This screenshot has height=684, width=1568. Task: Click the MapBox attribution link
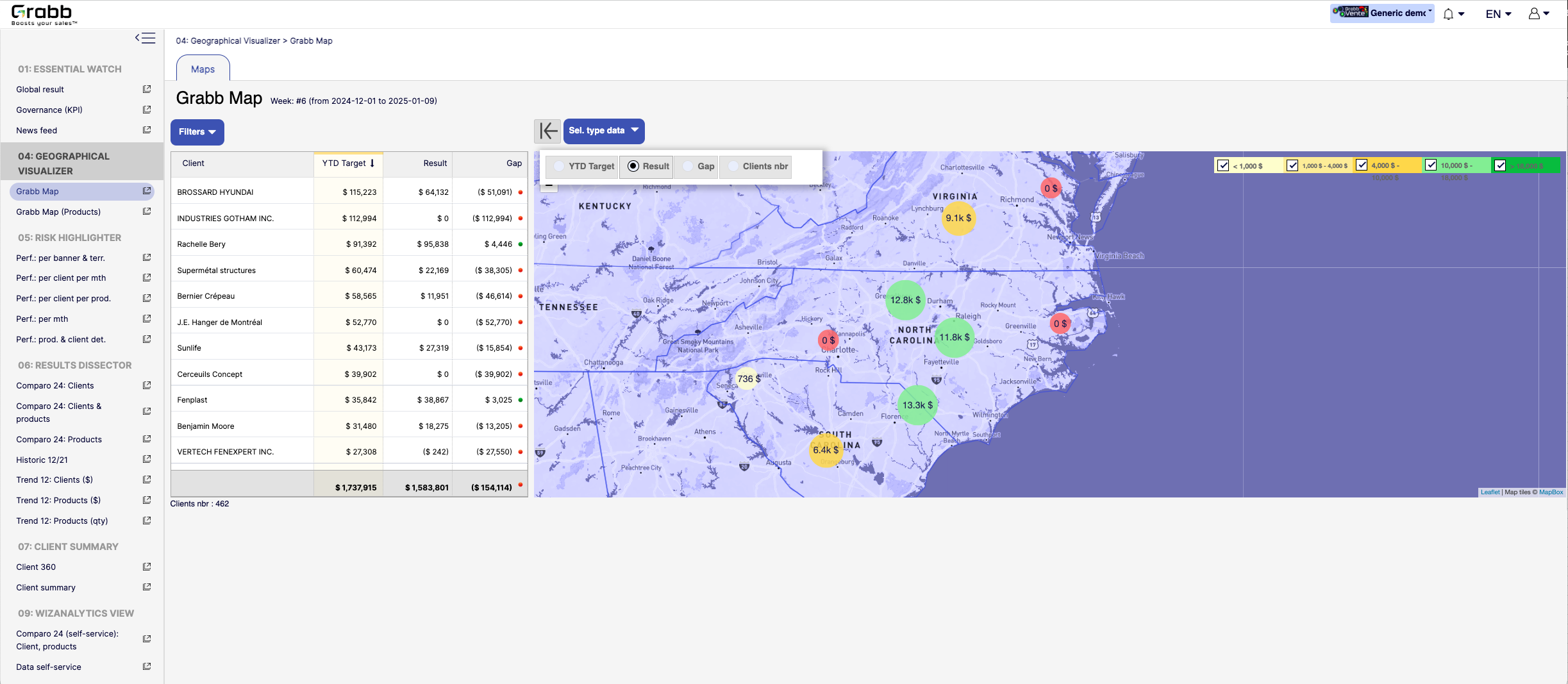click(1551, 492)
